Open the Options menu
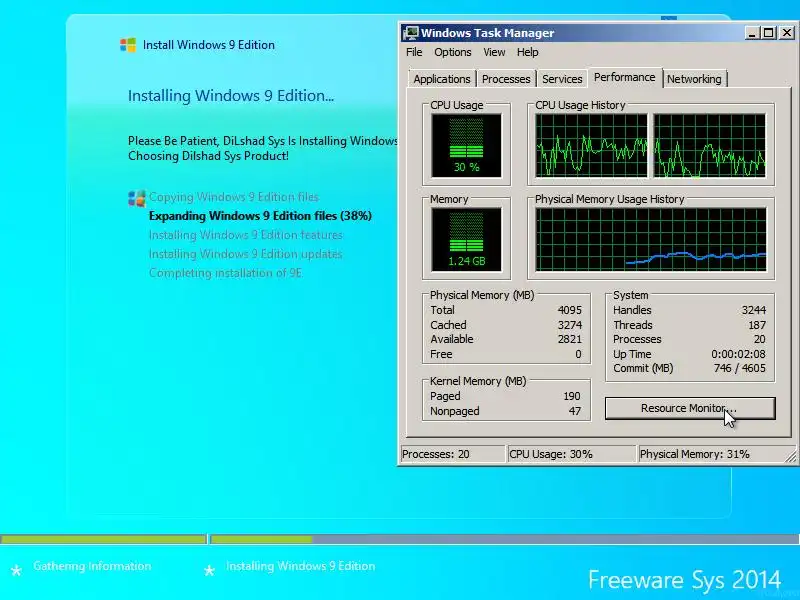Viewport: 800px width, 600px height. pos(453,52)
